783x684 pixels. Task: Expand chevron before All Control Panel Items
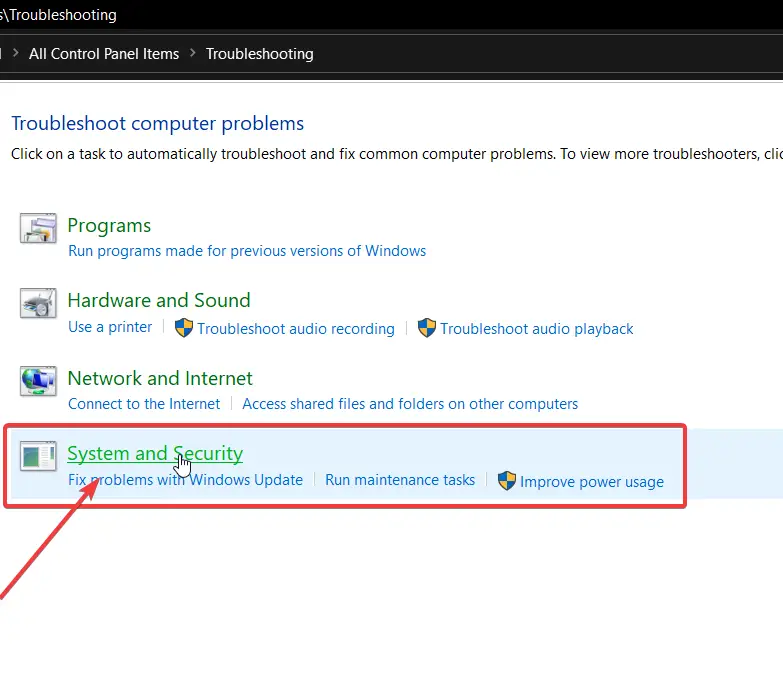click(x=15, y=52)
